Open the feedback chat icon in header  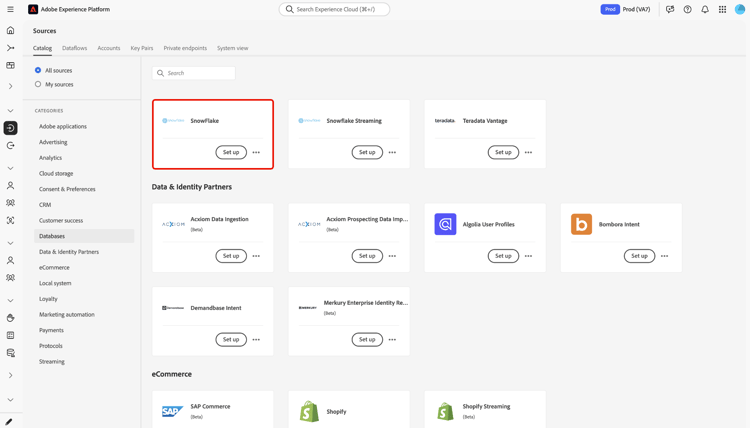click(670, 9)
